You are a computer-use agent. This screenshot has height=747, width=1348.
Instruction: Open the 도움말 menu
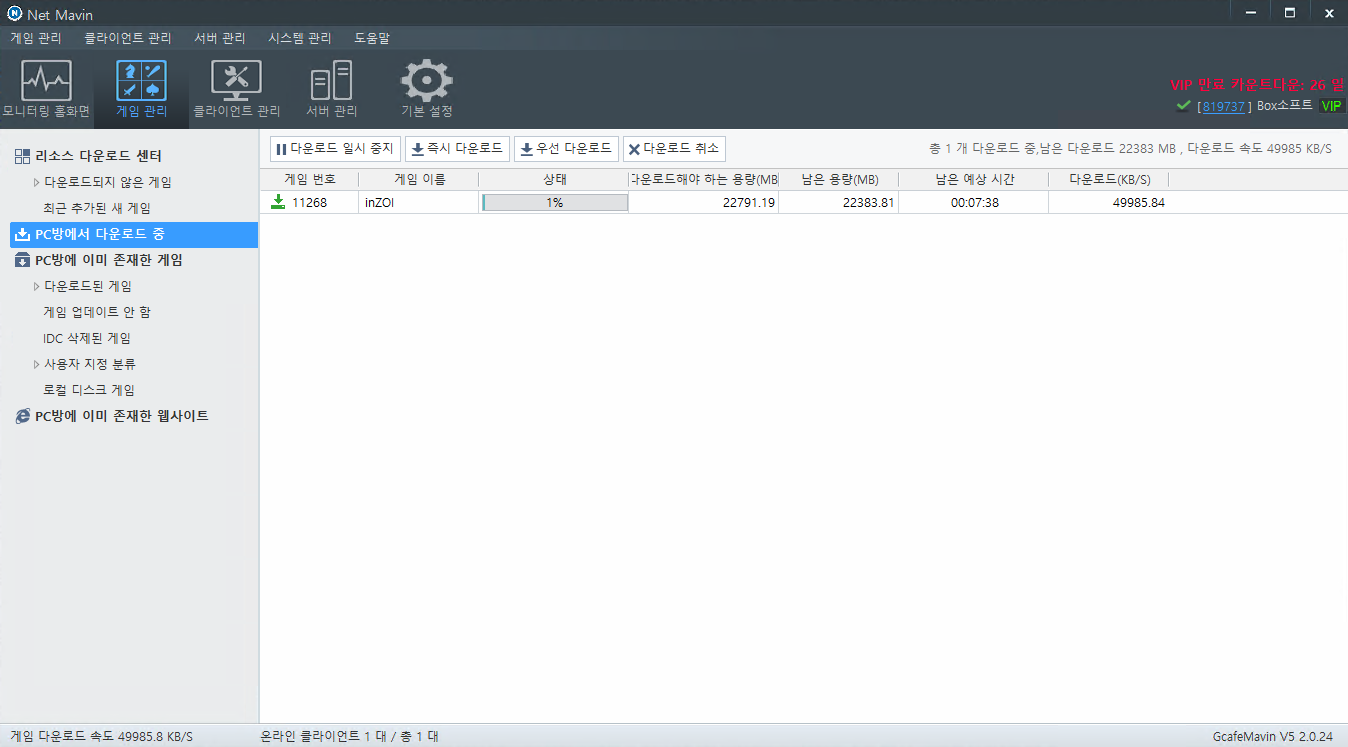click(x=372, y=38)
